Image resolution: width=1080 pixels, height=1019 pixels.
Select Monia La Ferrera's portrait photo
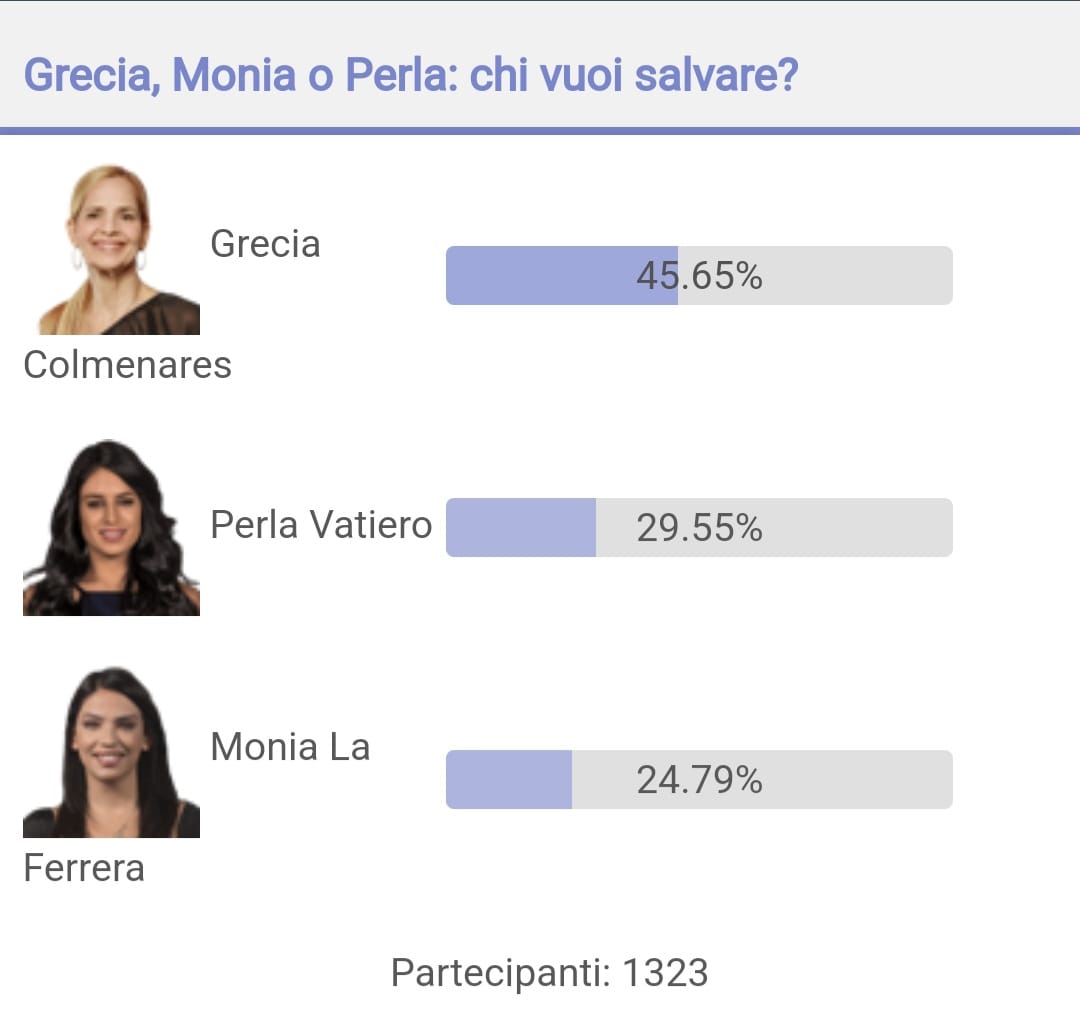click(112, 752)
